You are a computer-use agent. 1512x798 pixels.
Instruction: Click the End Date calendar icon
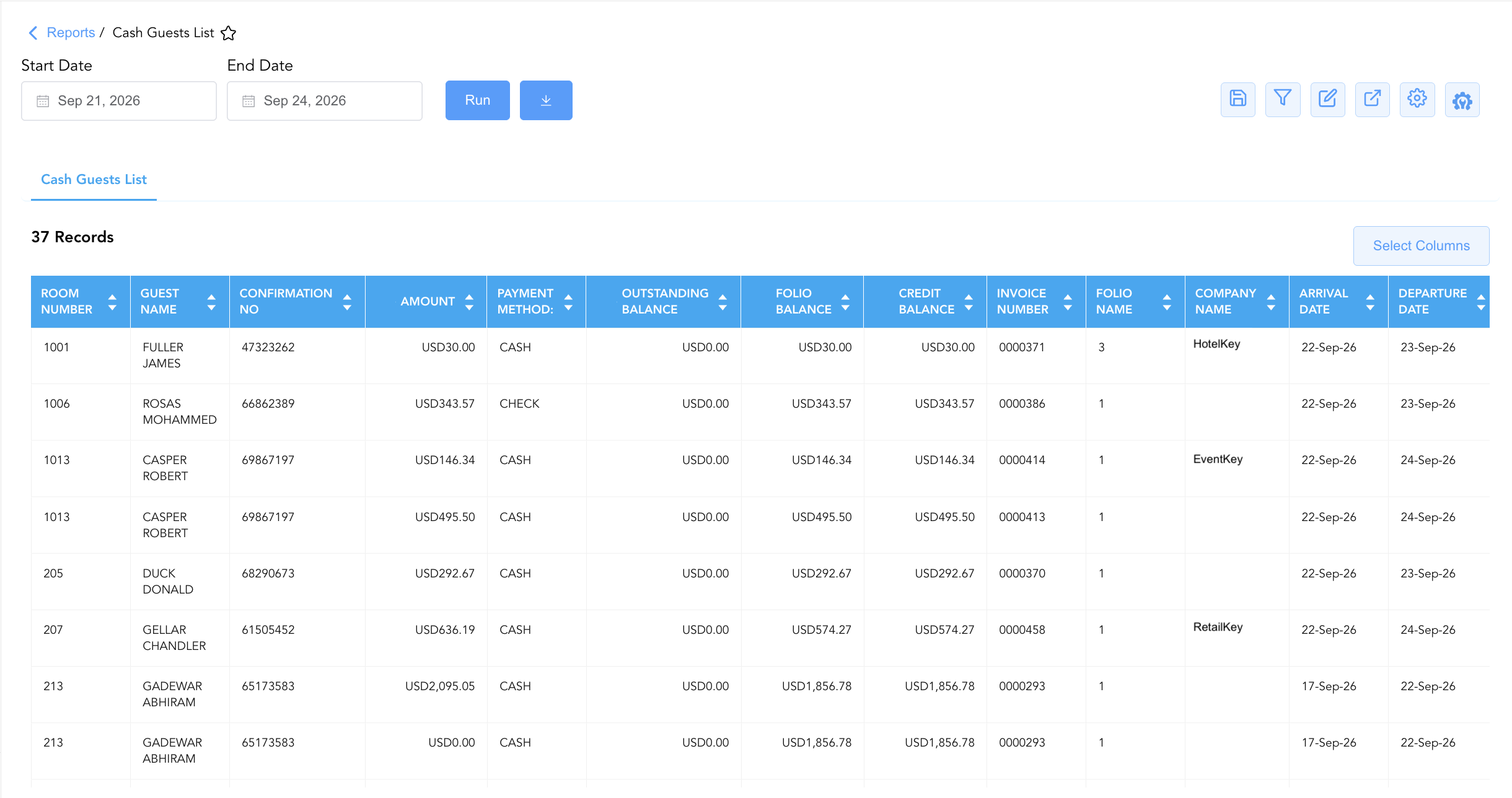point(248,101)
